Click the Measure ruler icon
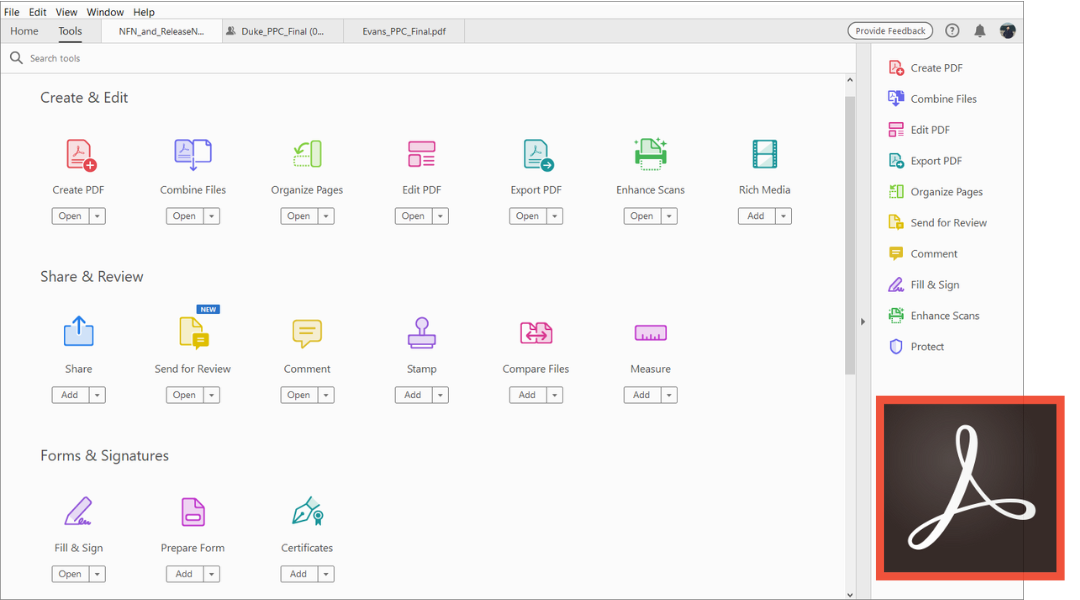The height and width of the screenshot is (600, 1080). pyautogui.click(x=650, y=333)
